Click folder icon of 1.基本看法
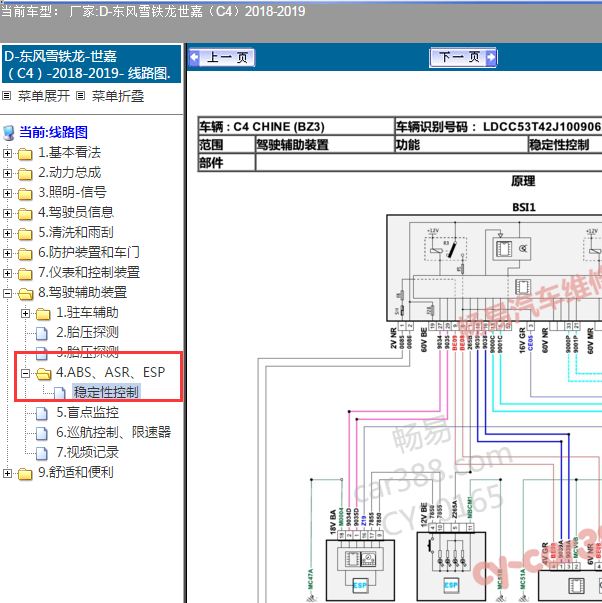The width and height of the screenshot is (602, 603). (25, 154)
